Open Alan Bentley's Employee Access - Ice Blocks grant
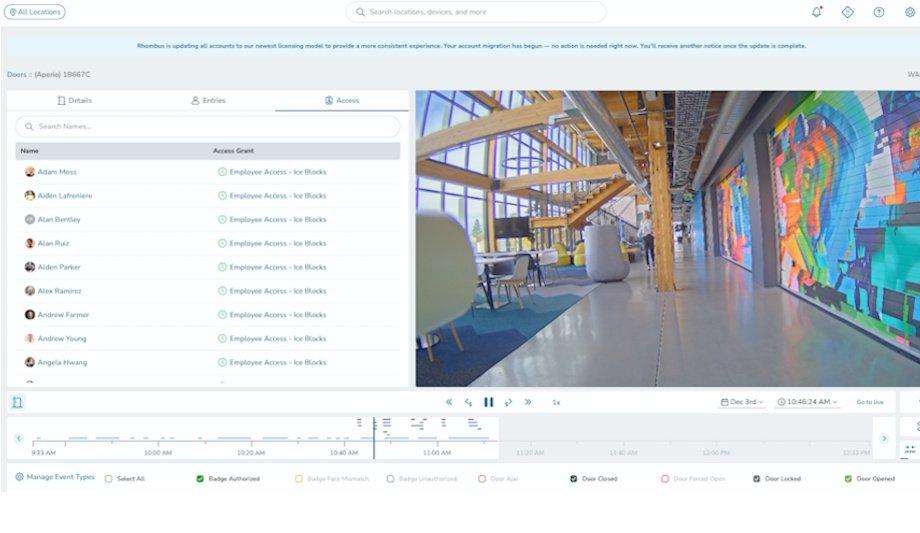 278,220
